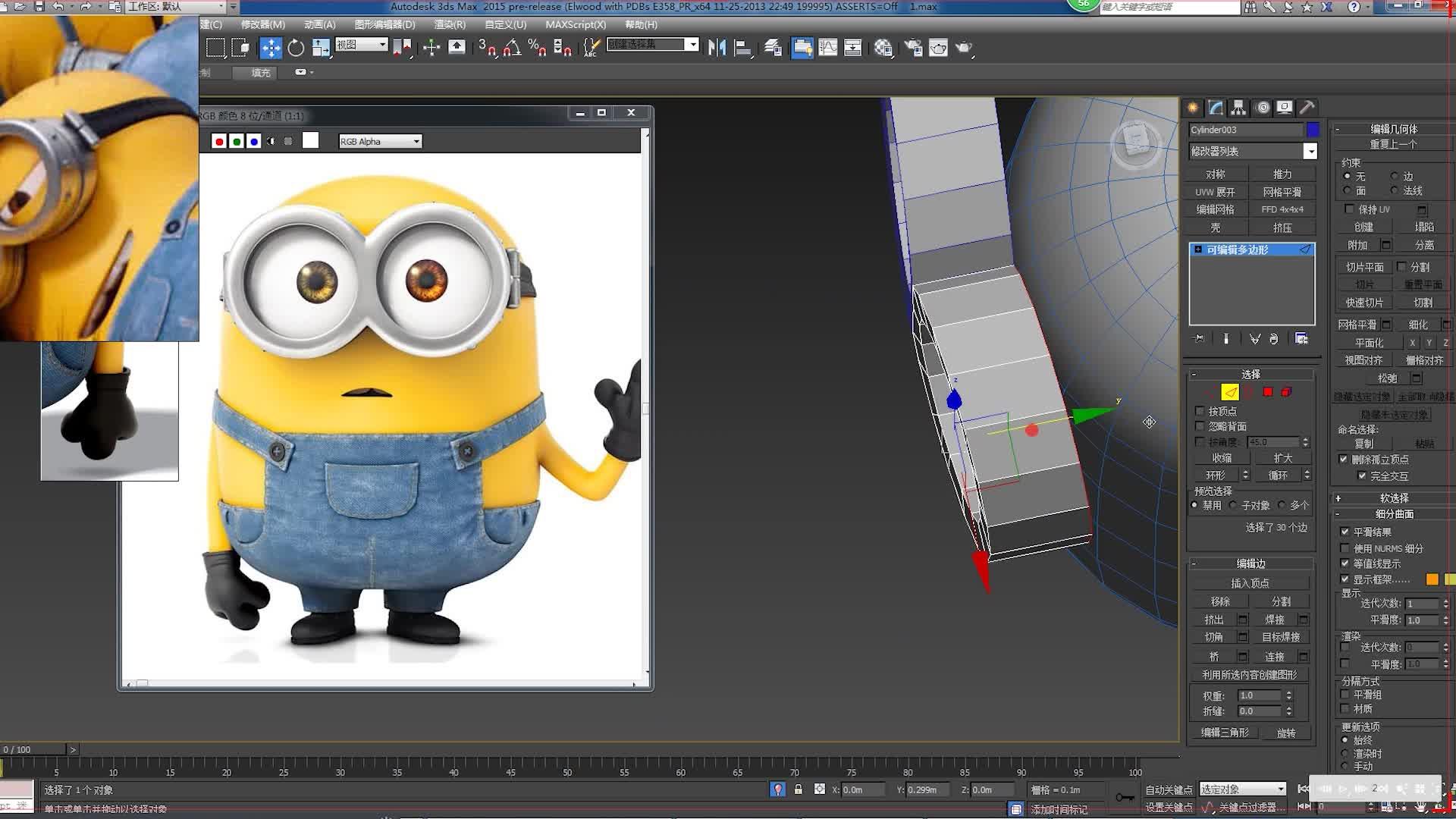
Task: Click the 目标焊接 button
Action: tap(1281, 637)
